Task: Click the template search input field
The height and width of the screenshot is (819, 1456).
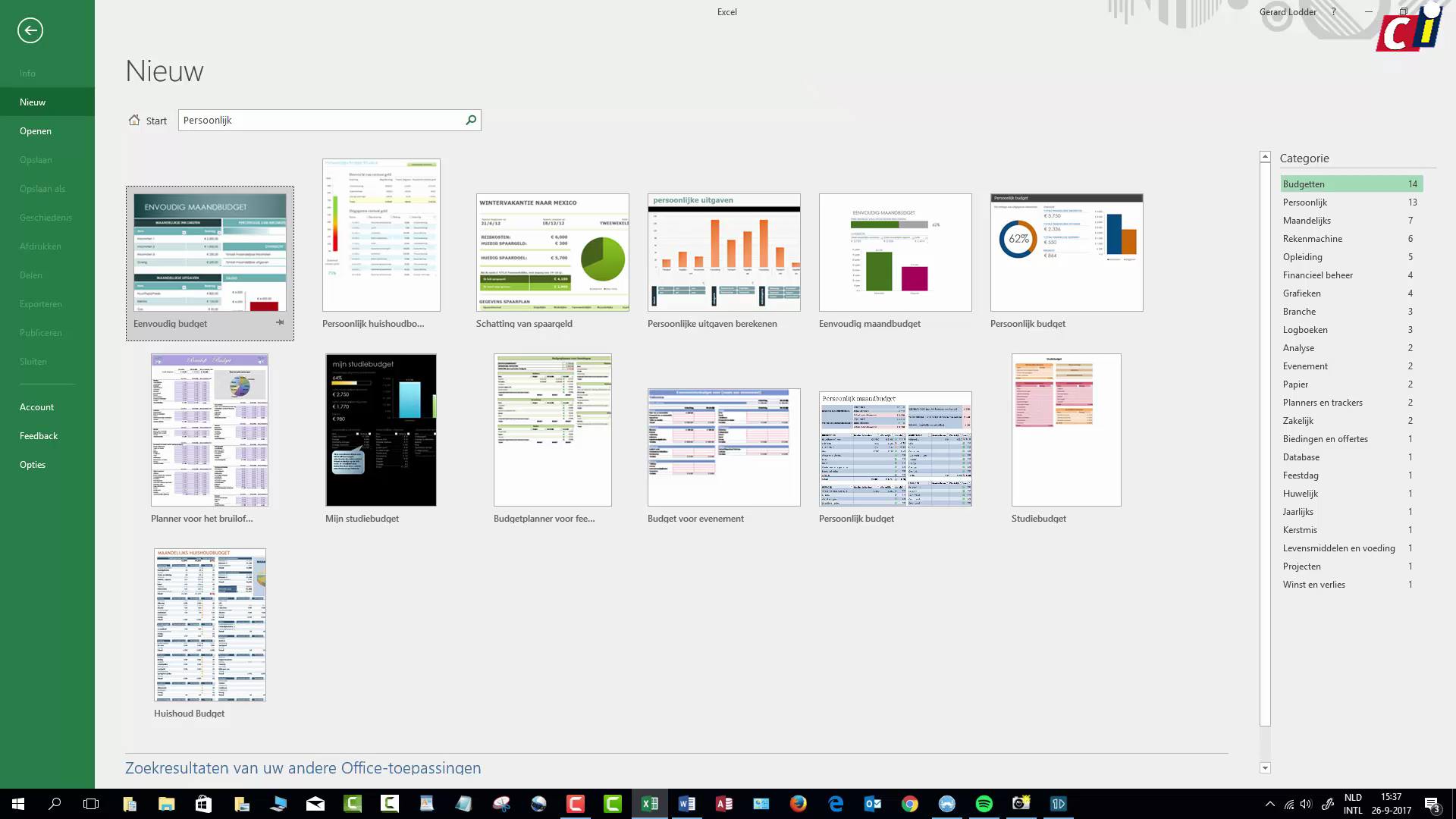Action: [318, 120]
